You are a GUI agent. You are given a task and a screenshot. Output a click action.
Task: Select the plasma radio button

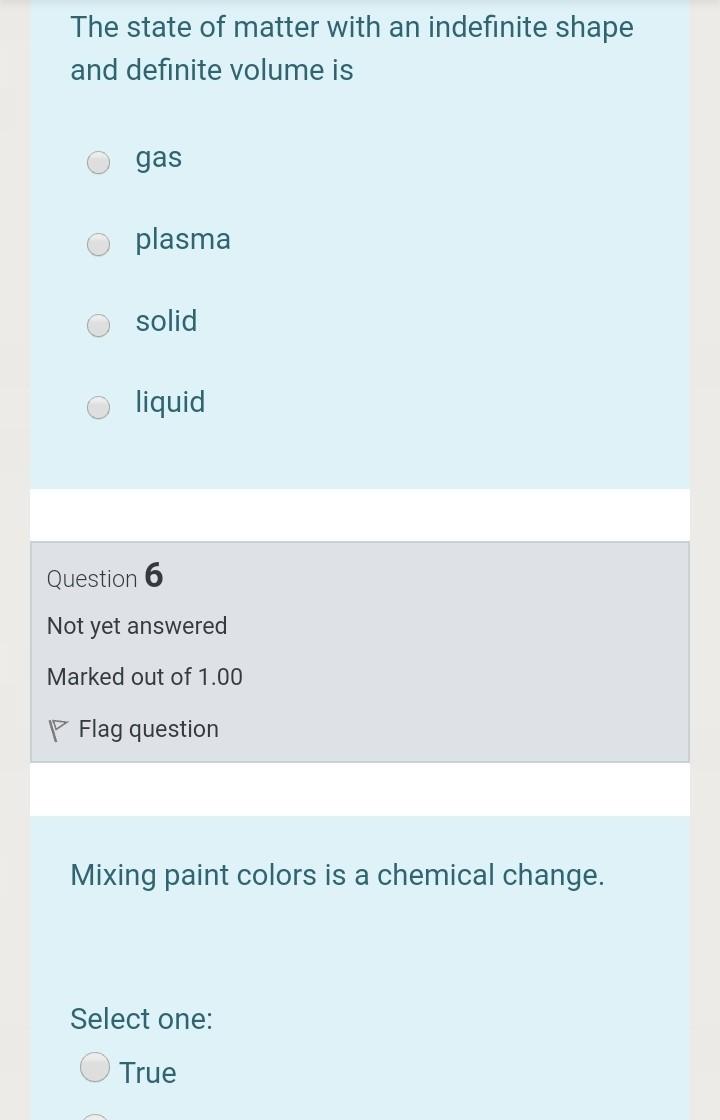coord(98,244)
